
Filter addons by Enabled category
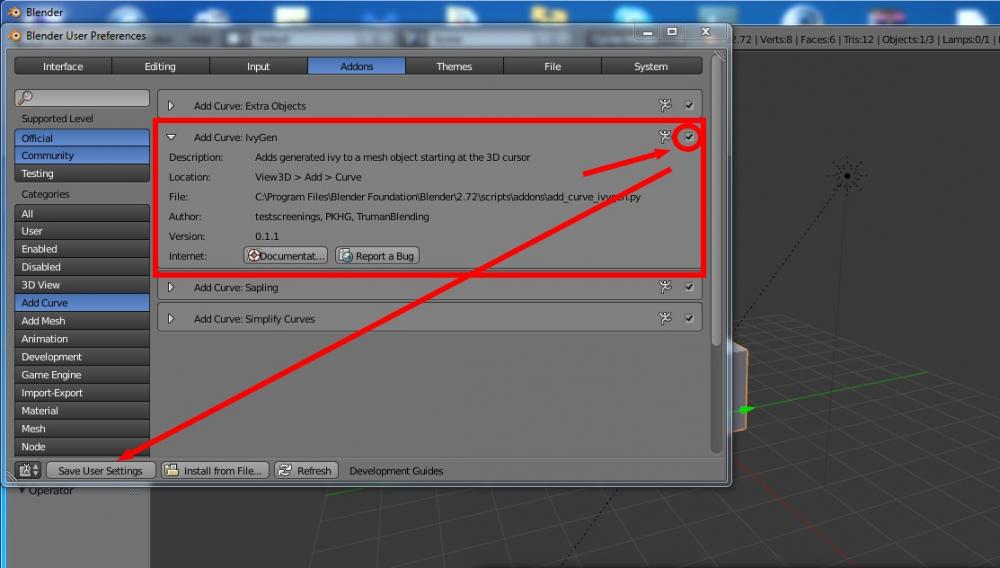click(x=82, y=249)
